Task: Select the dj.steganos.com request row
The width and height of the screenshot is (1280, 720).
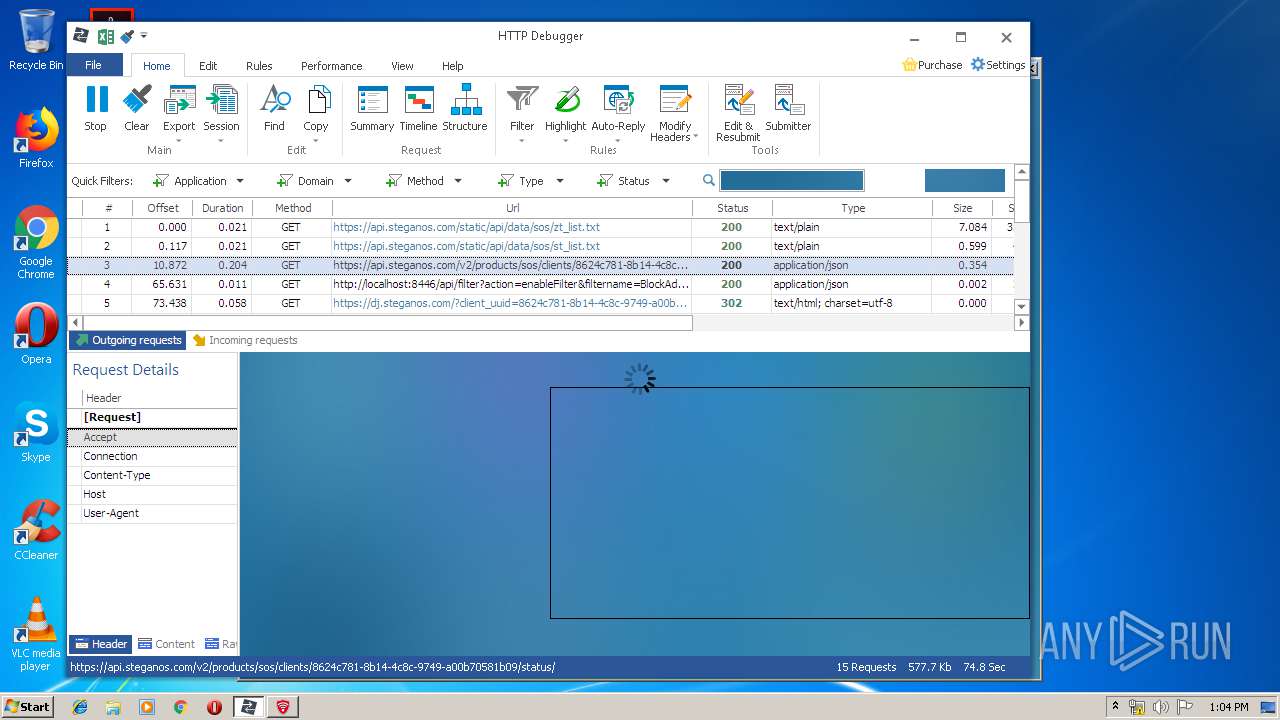Action: click(540, 303)
